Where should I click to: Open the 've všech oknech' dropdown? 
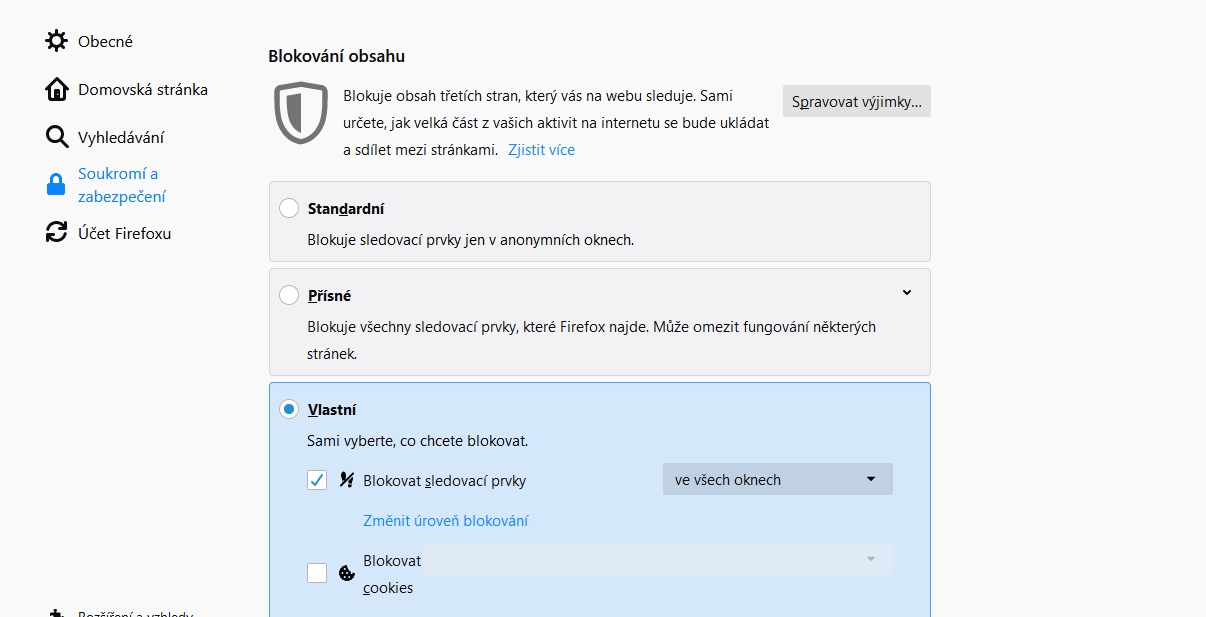777,479
